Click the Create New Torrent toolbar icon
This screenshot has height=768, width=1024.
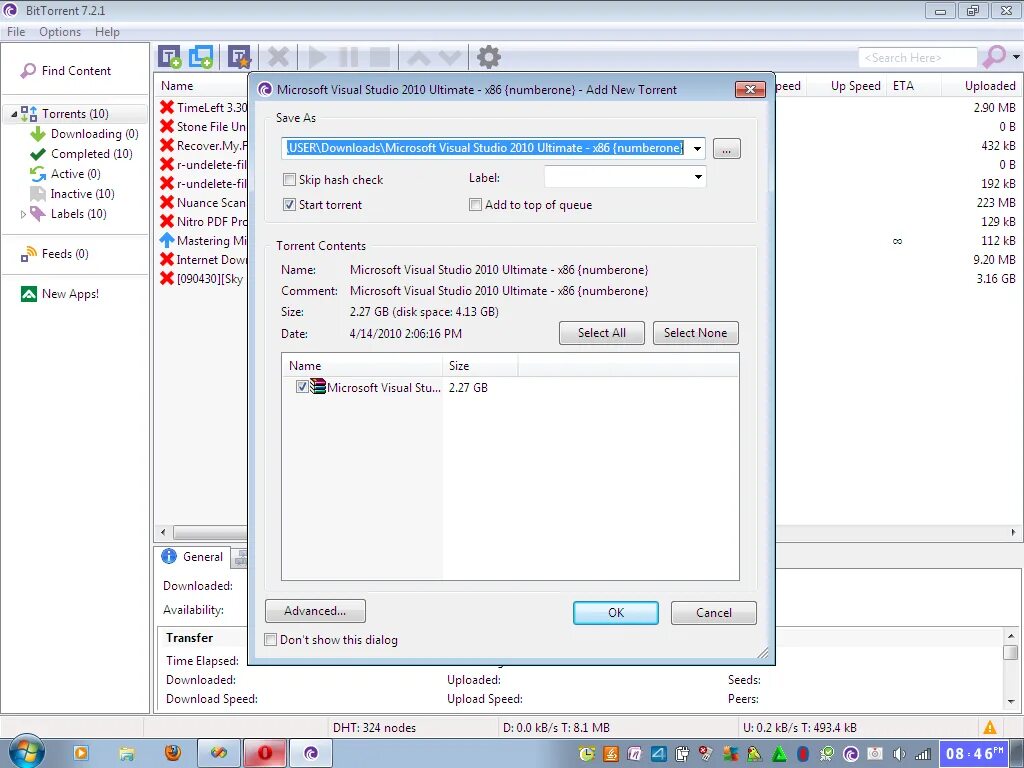point(239,57)
